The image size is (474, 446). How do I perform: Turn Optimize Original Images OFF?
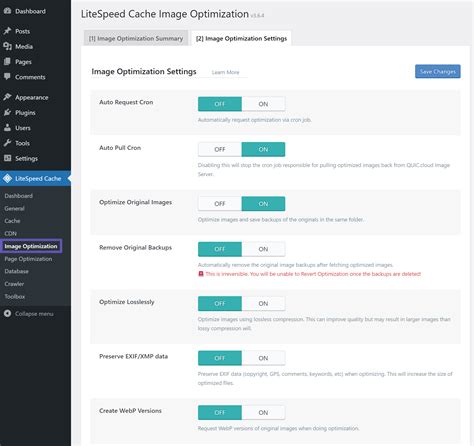coord(220,204)
